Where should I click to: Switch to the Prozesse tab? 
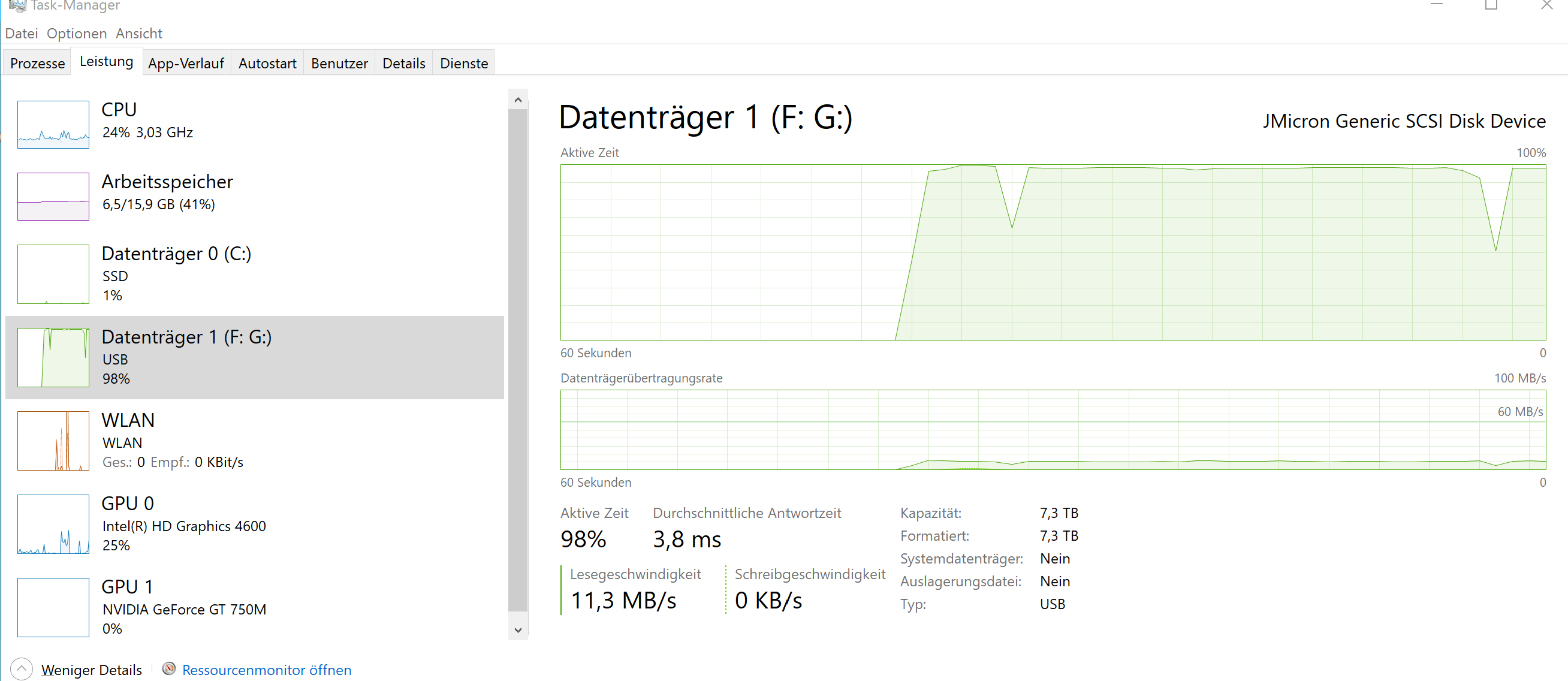[37, 64]
